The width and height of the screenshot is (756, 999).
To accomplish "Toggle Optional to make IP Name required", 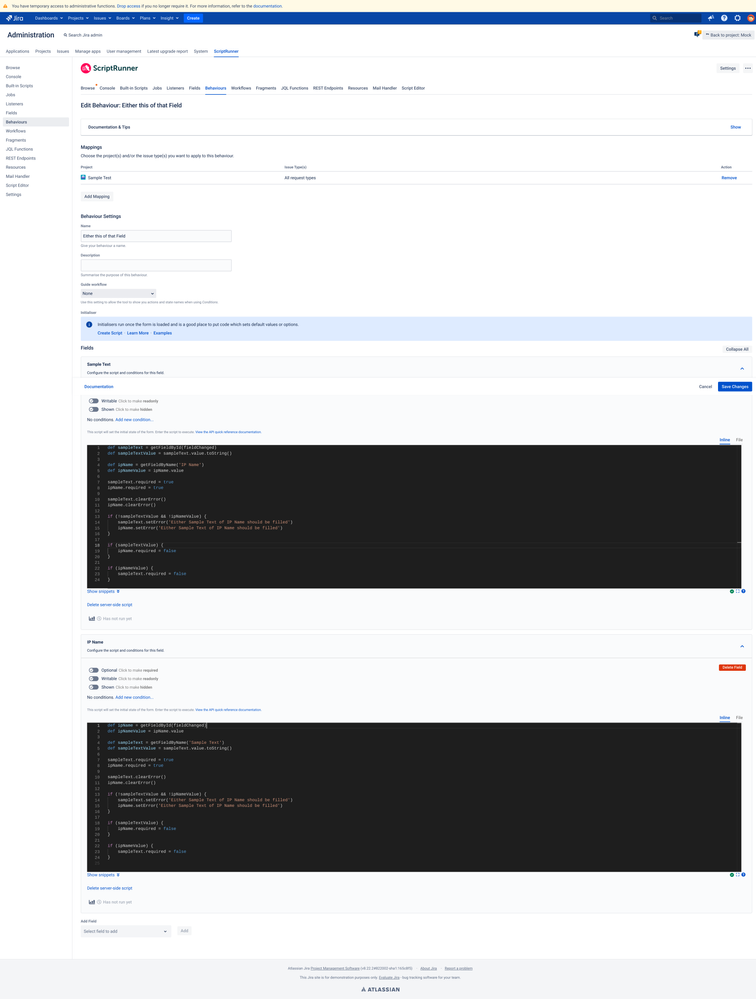I will [x=91, y=668].
